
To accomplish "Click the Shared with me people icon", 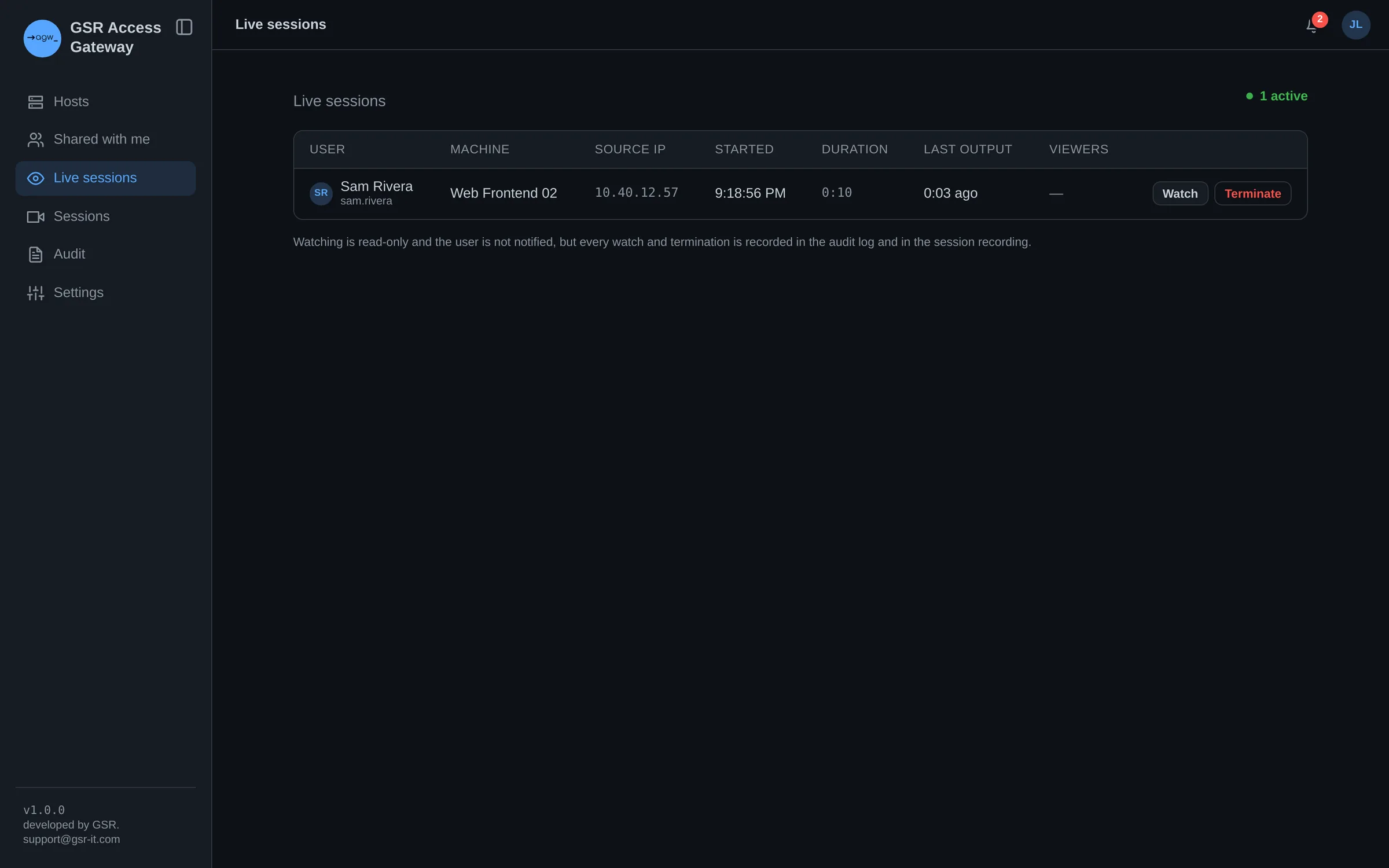I will pyautogui.click(x=35, y=139).
